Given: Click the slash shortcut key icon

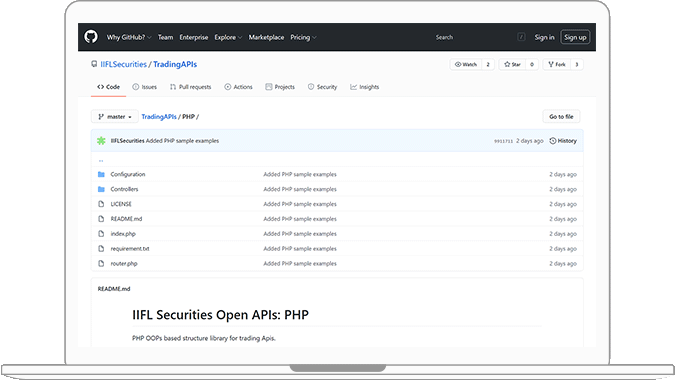Looking at the screenshot, I should 521,37.
